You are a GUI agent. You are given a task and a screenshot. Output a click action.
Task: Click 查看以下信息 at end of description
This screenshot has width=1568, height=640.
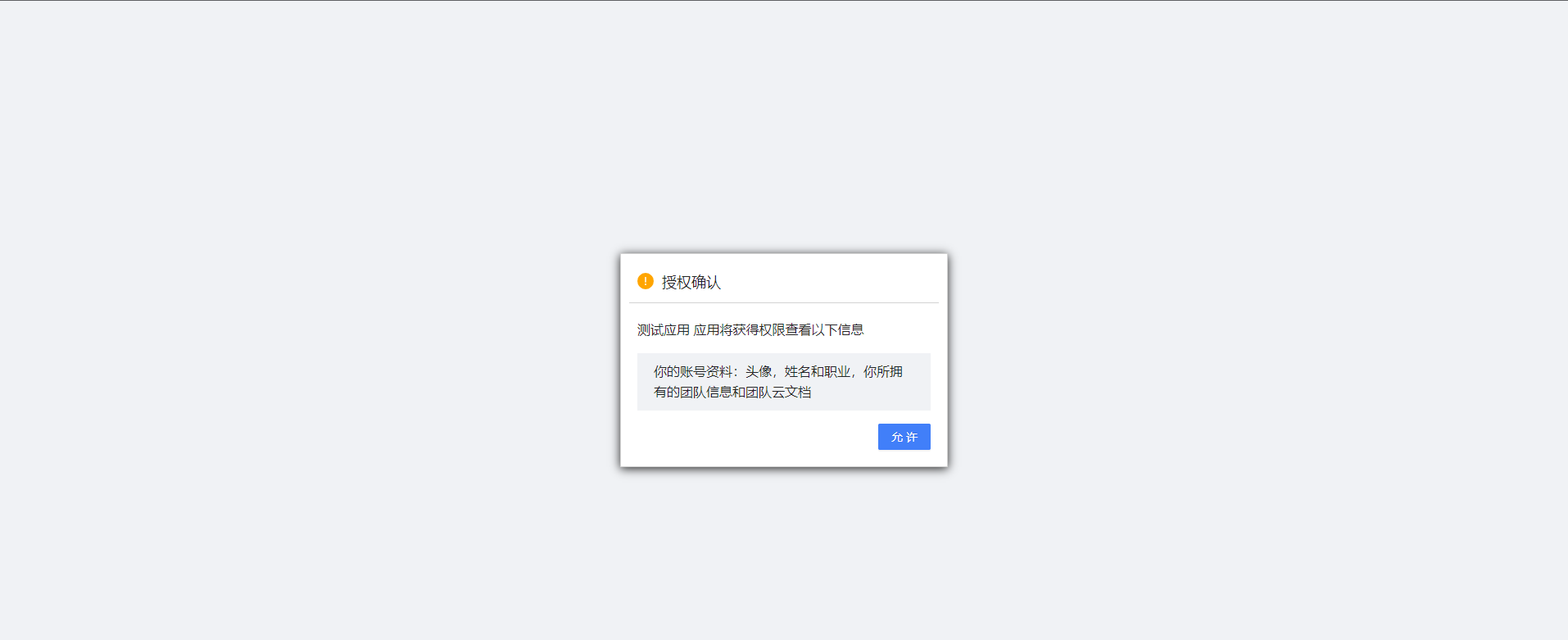[x=824, y=329]
